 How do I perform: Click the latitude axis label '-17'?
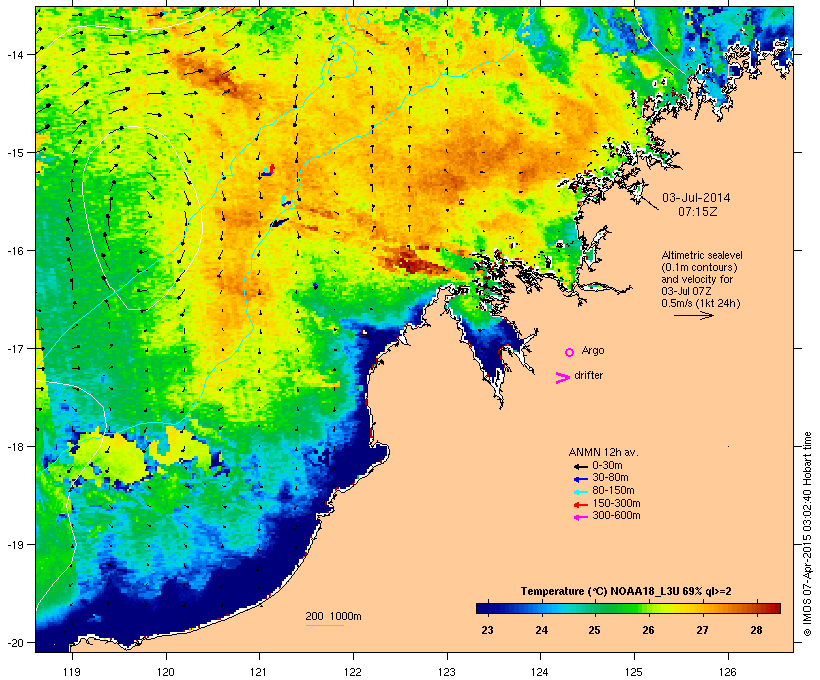tap(15, 348)
